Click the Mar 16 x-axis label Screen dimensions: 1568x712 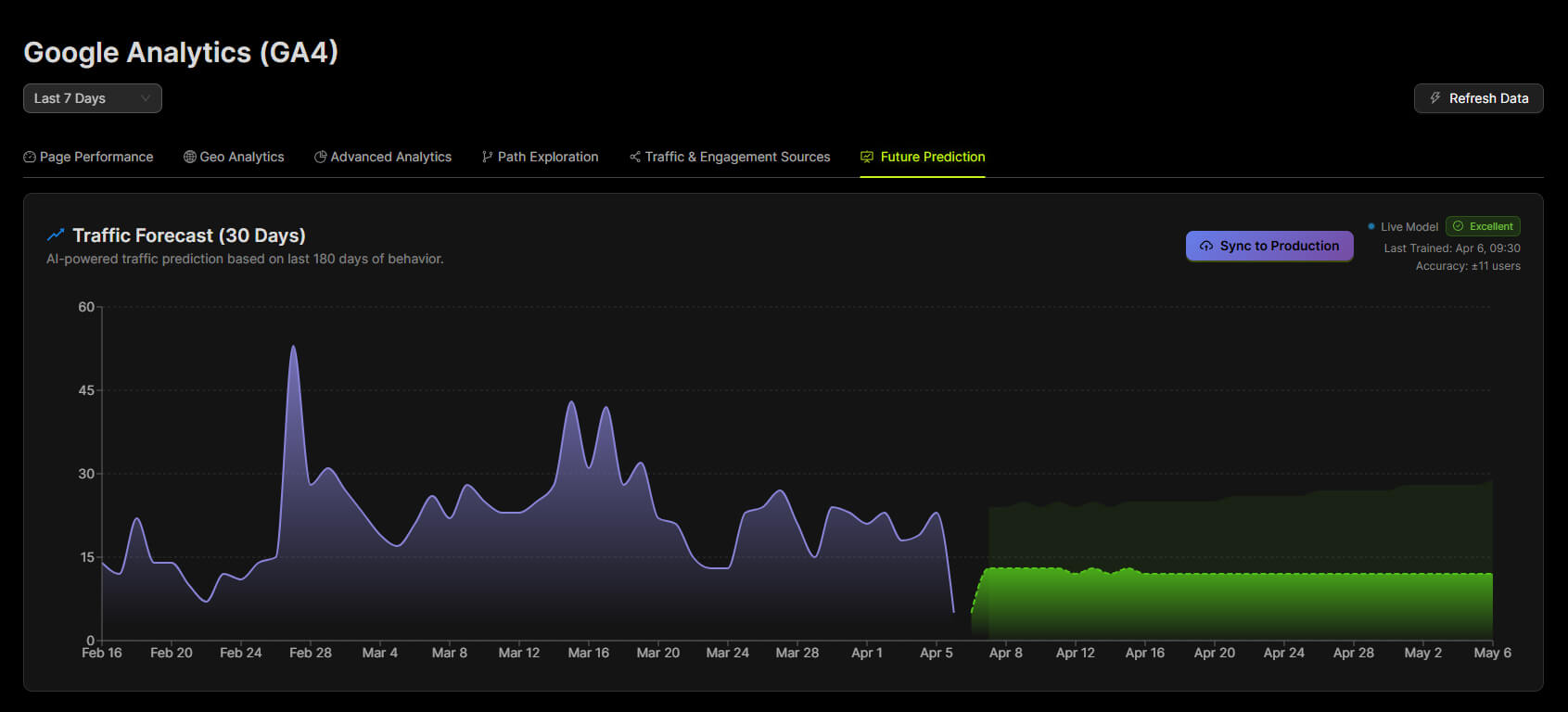pyautogui.click(x=589, y=653)
